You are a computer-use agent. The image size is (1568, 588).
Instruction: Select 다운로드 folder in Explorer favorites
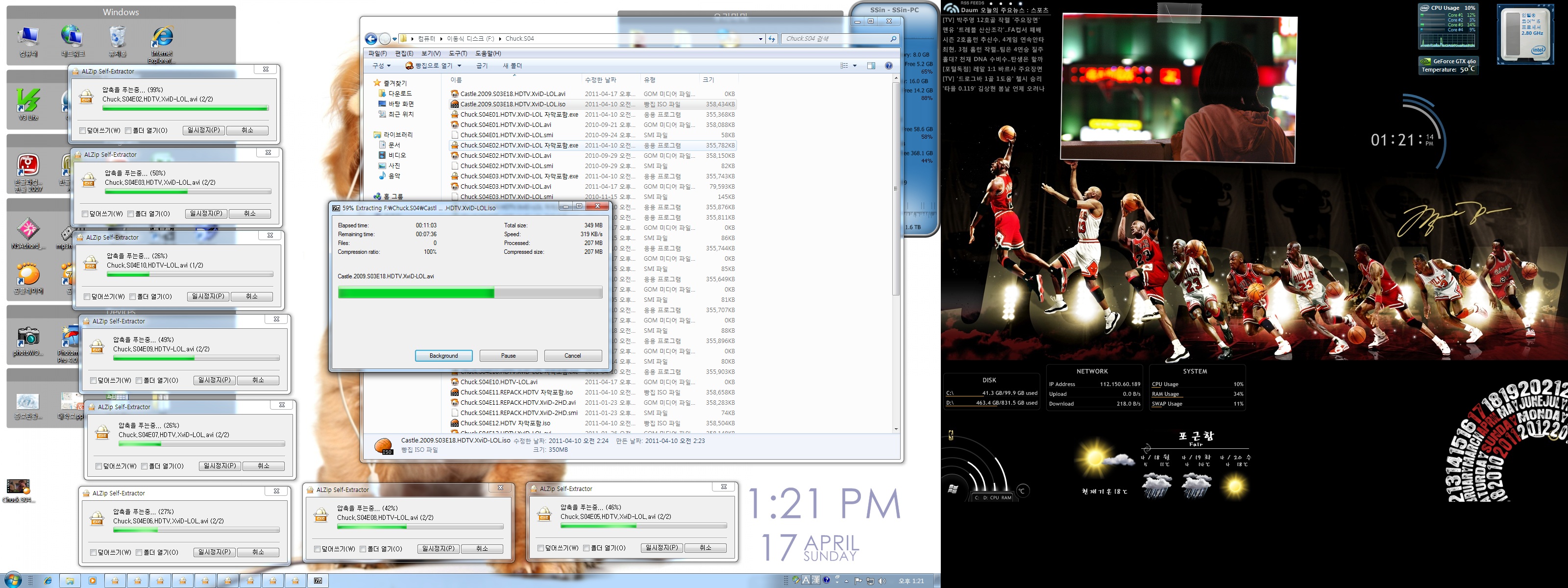[395, 94]
